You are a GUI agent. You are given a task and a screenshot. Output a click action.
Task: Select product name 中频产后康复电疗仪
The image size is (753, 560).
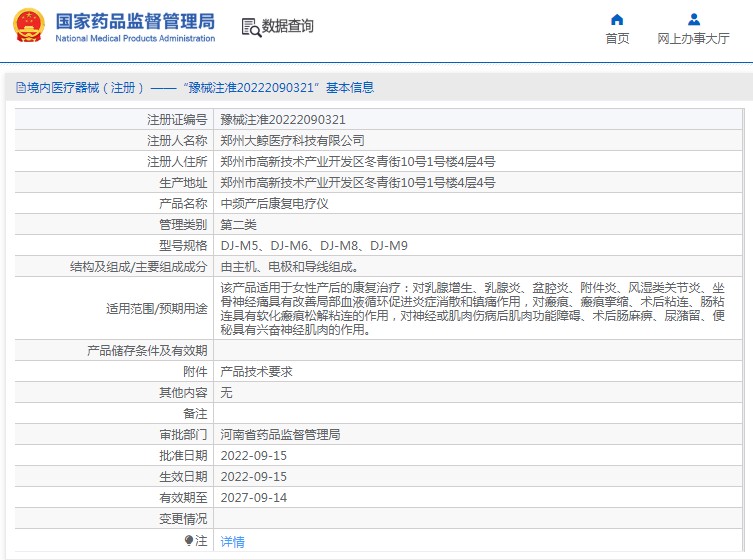tap(275, 204)
